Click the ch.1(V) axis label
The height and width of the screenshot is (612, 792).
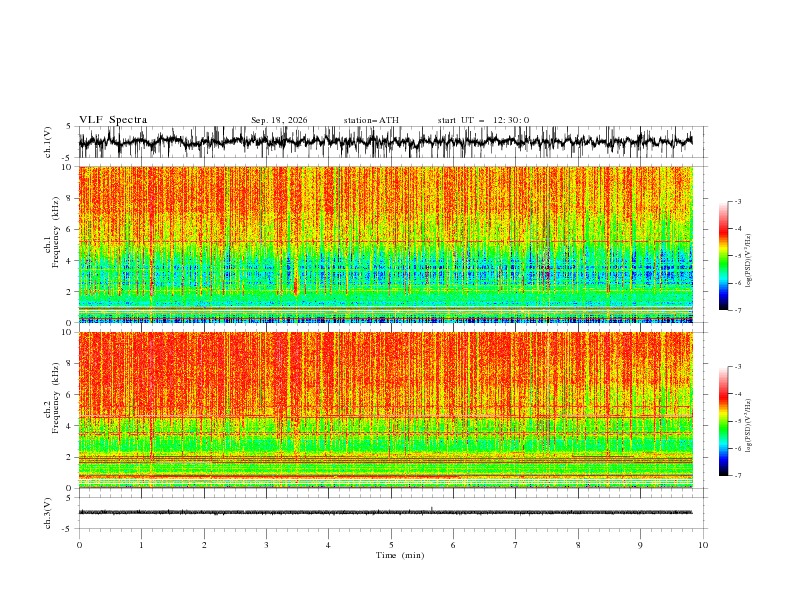[x=48, y=142]
